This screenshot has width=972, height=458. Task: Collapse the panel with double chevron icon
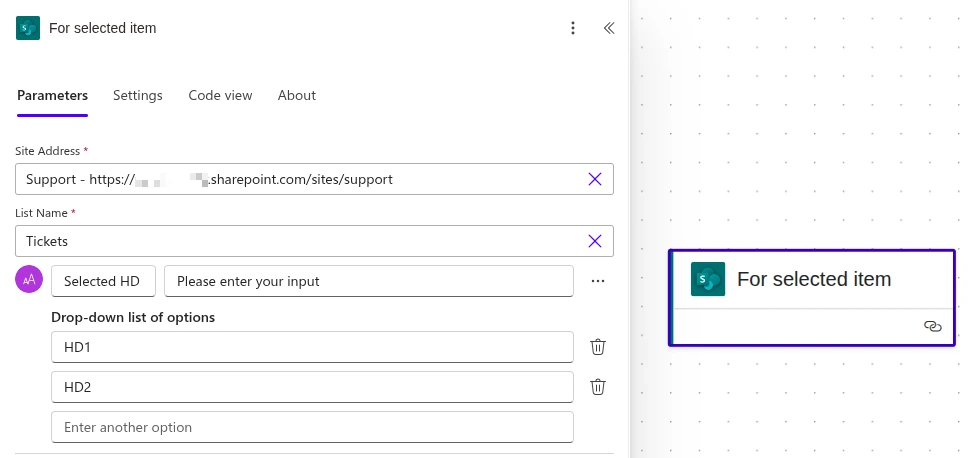click(609, 28)
